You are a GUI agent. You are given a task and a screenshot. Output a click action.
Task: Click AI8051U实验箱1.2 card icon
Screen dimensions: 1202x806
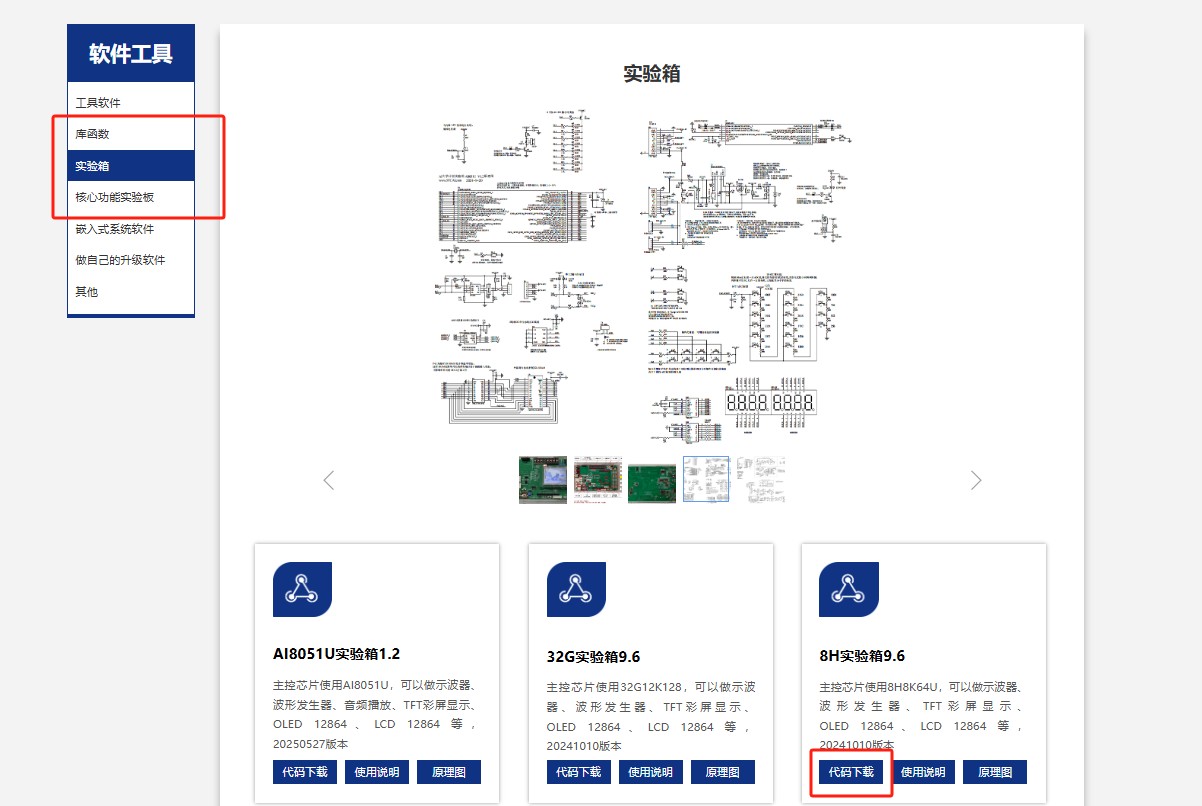[302, 589]
